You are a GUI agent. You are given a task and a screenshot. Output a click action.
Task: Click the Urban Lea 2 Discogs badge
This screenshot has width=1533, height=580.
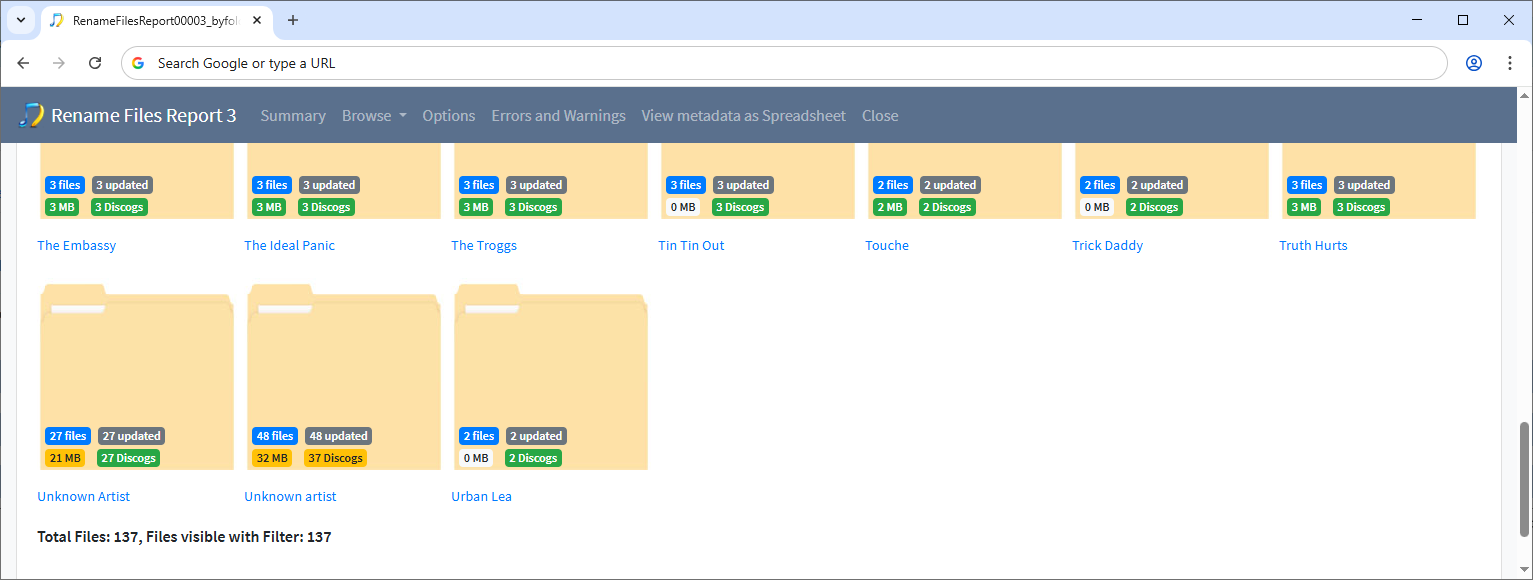(x=533, y=458)
